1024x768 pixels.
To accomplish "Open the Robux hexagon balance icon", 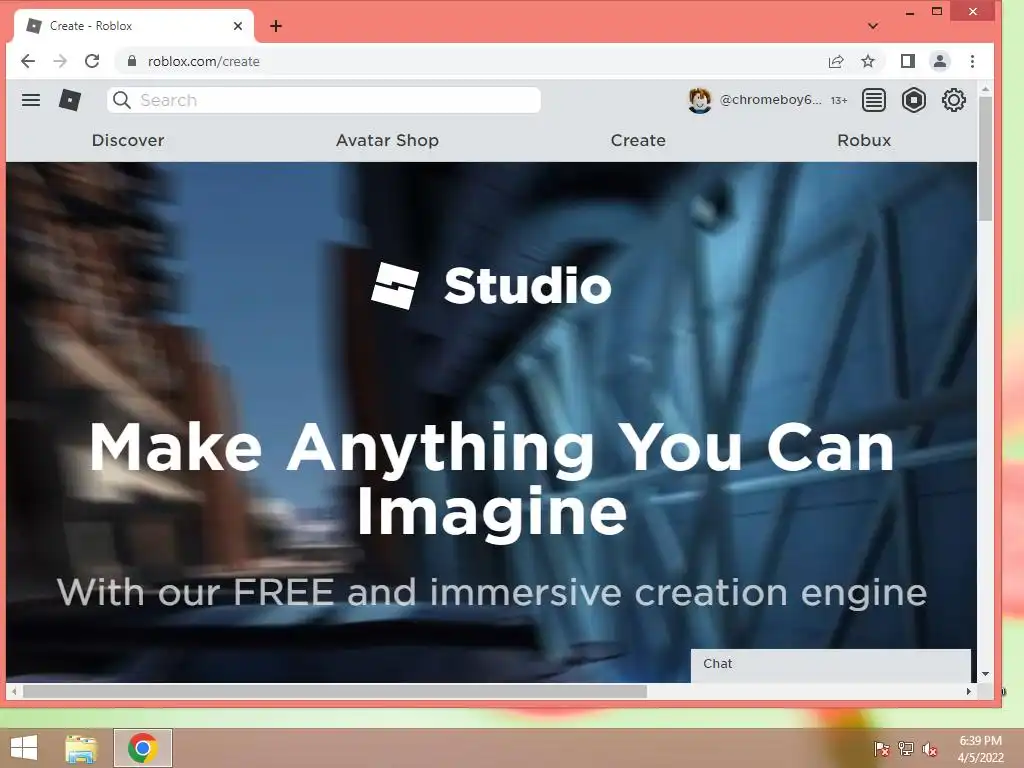I will (x=914, y=100).
